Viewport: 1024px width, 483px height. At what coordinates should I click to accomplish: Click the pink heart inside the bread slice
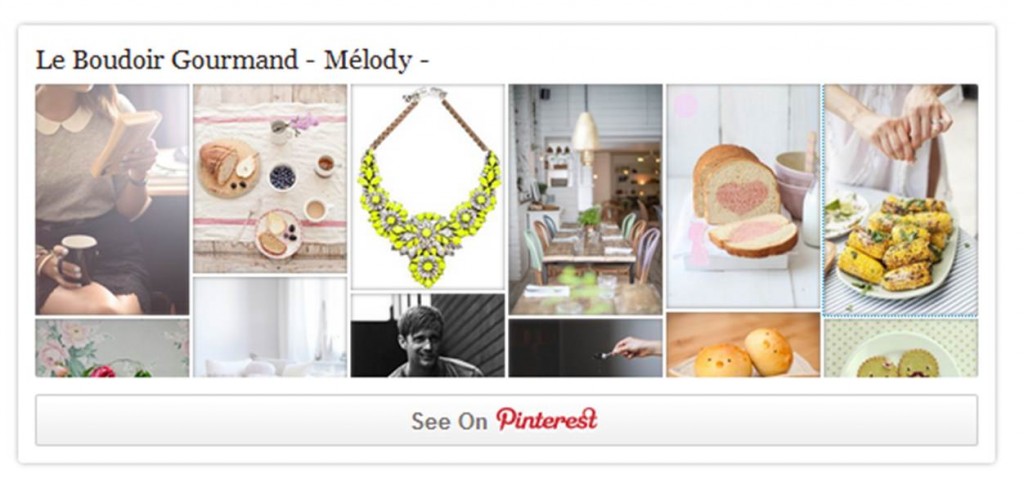743,196
